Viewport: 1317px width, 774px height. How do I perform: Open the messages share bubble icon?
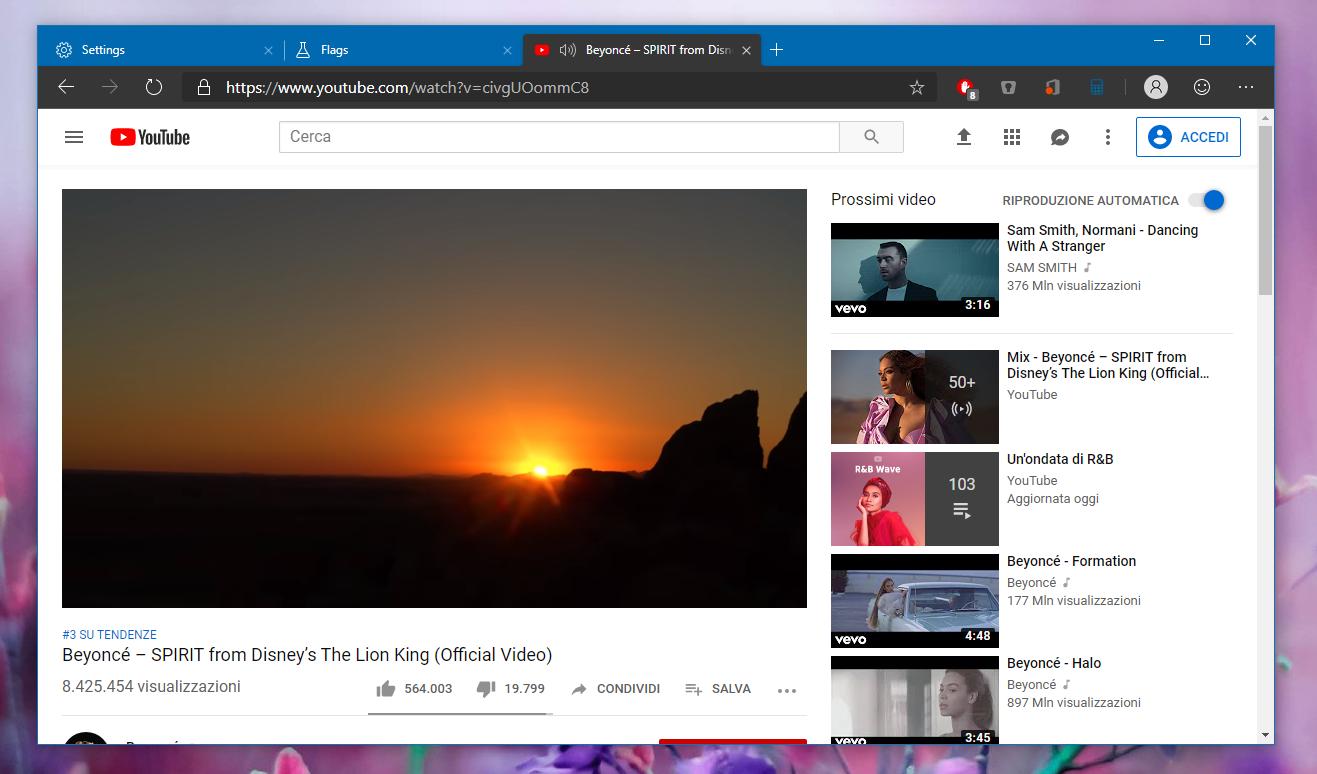click(1060, 137)
